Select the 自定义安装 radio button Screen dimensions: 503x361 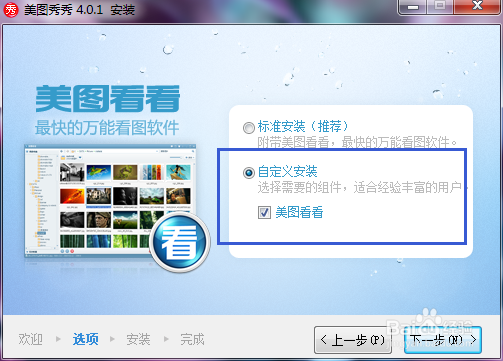(249, 173)
